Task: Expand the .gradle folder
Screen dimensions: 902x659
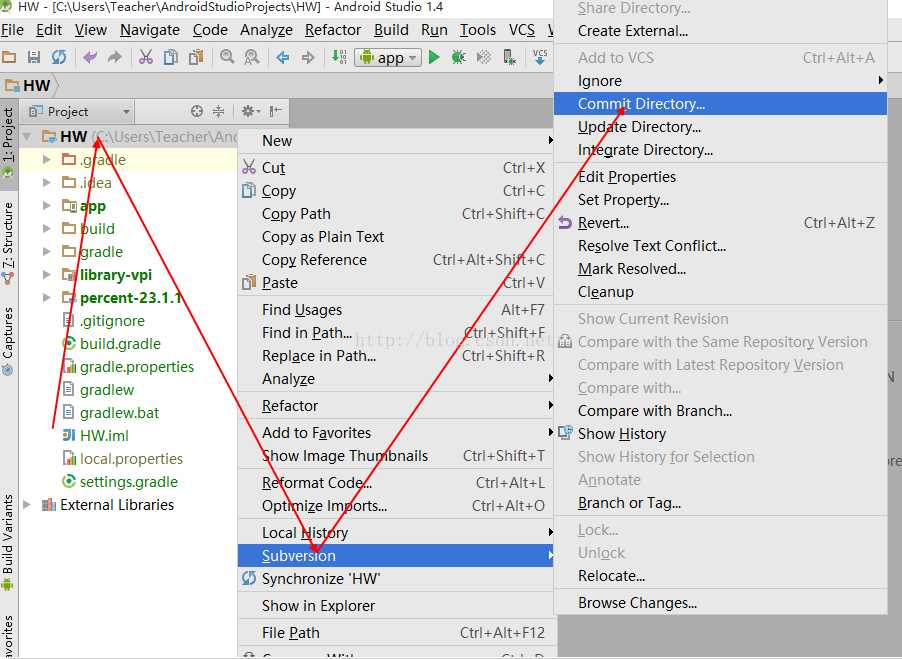Action: click(47, 159)
